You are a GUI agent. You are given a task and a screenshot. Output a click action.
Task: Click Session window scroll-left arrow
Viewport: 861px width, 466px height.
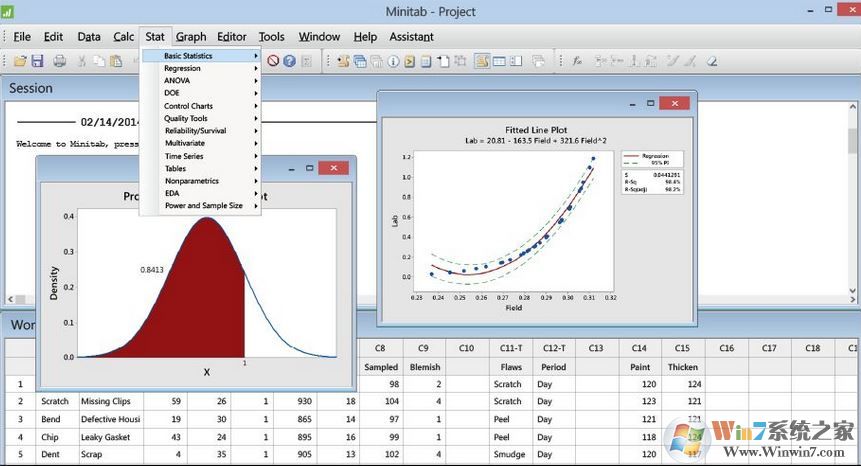point(10,299)
